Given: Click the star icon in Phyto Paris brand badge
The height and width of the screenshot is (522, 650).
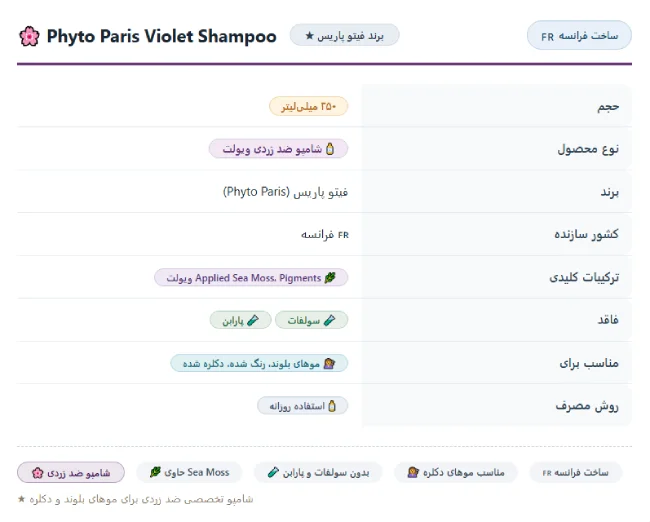Looking at the screenshot, I should click(309, 36).
